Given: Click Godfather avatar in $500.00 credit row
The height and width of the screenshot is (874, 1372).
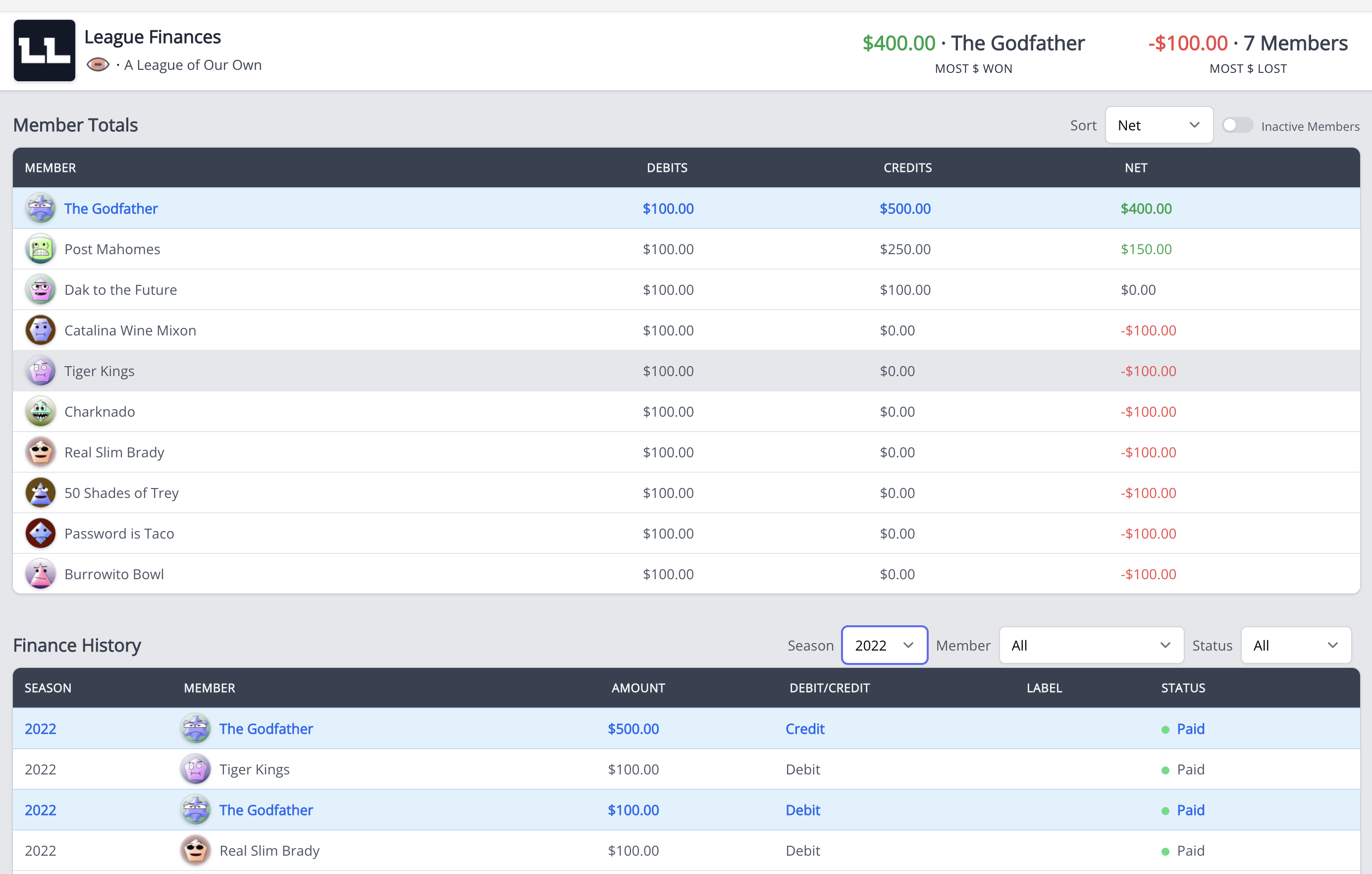Looking at the screenshot, I should coord(196,729).
